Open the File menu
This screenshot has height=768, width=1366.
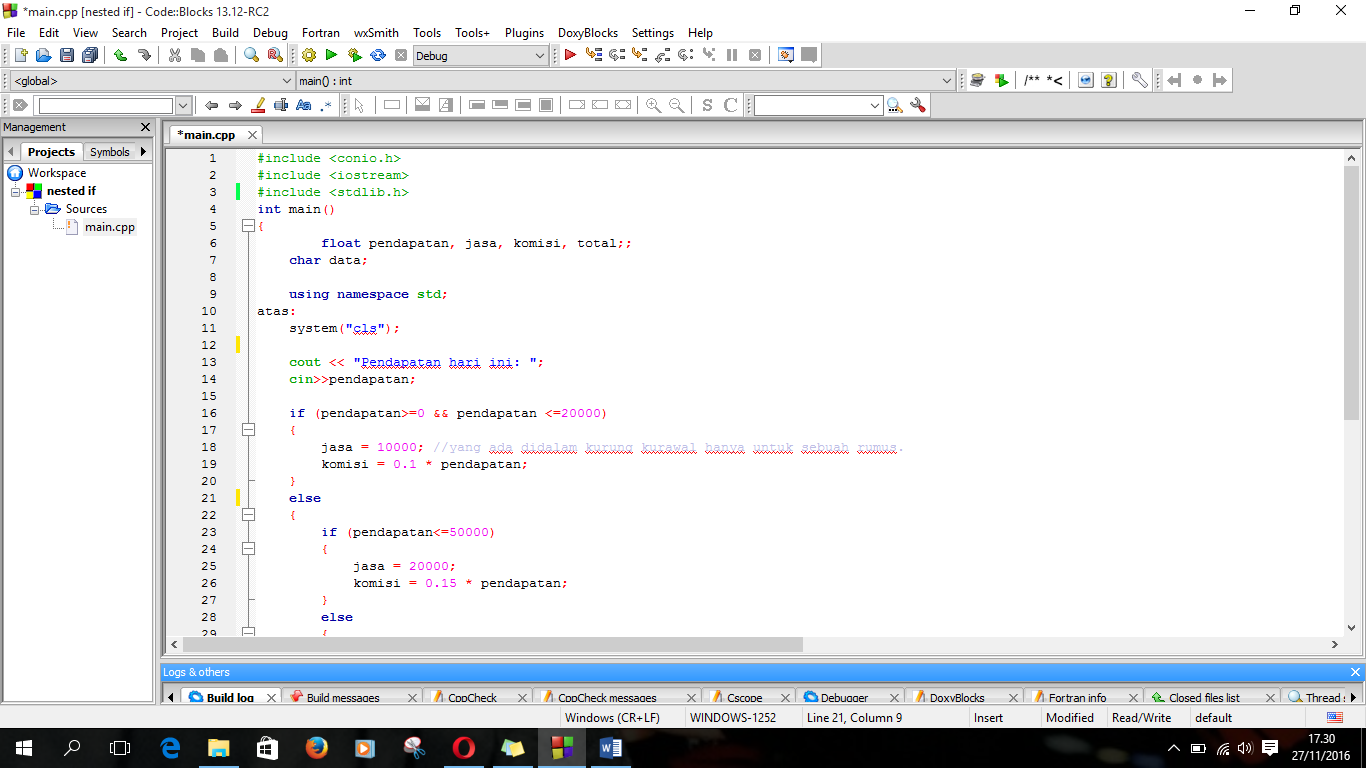[x=16, y=32]
